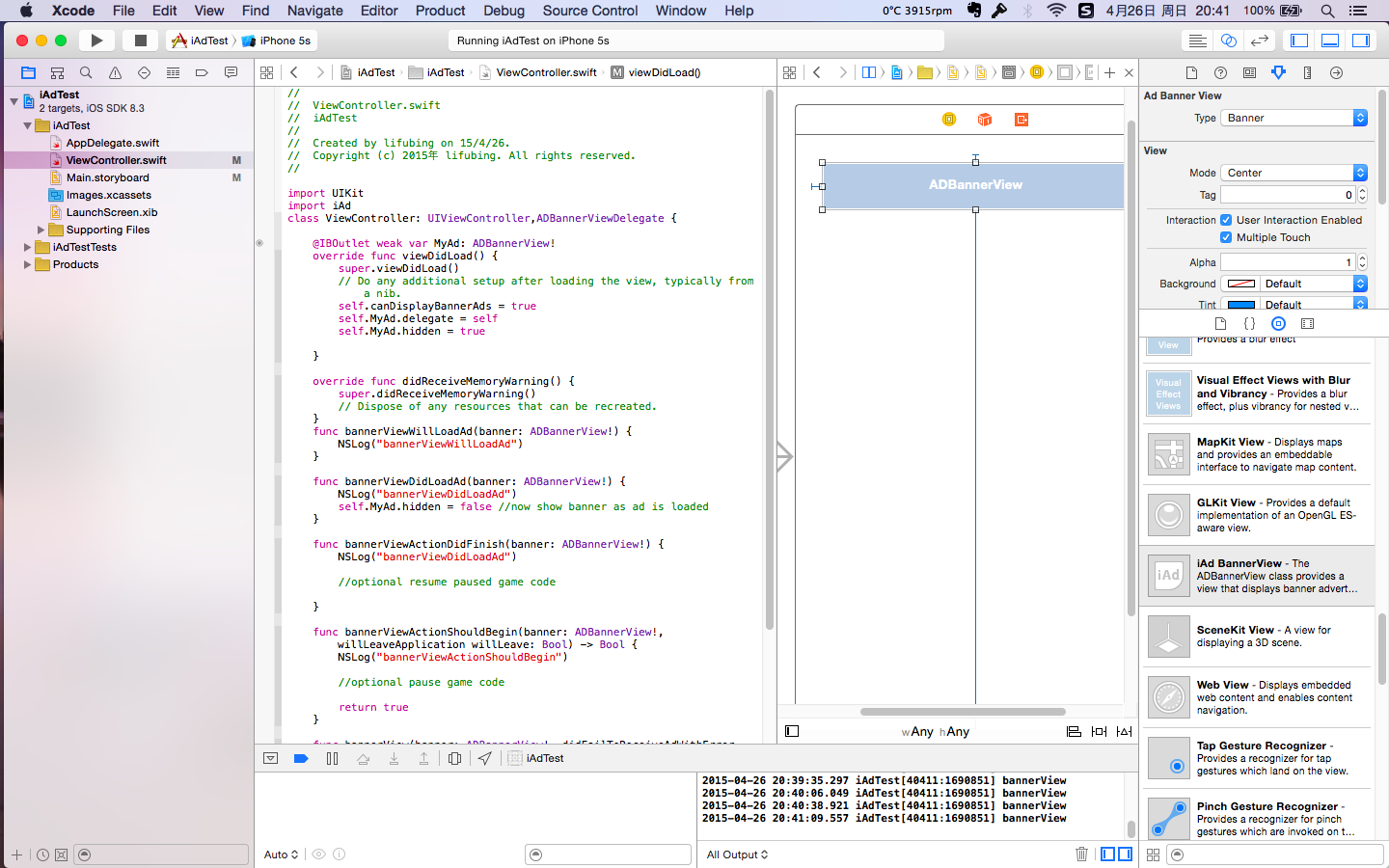Simulate location arrow icon
Image resolution: width=1389 pixels, height=868 pixels.
pos(485,758)
